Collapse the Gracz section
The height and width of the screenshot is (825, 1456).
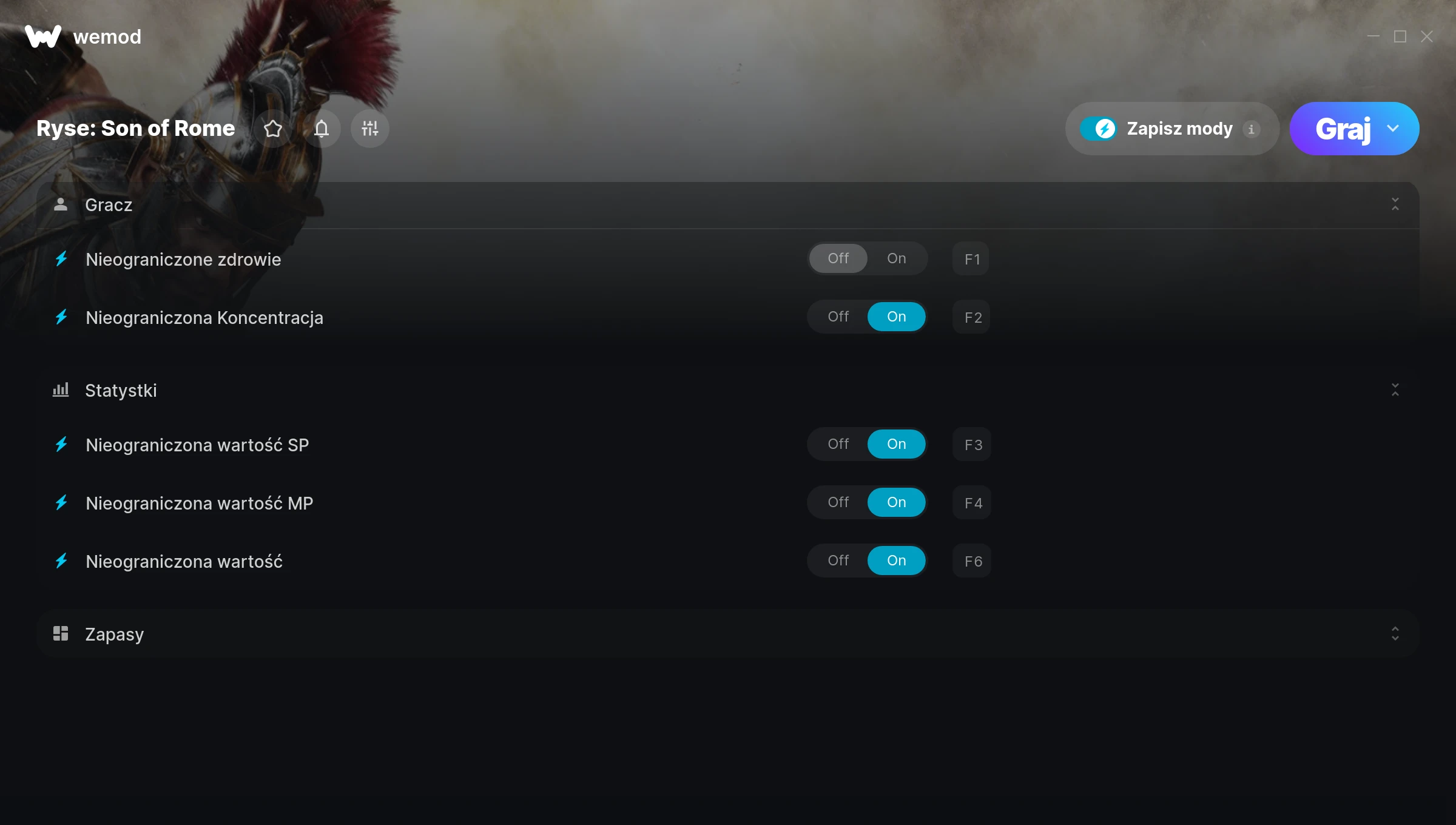(x=1395, y=204)
